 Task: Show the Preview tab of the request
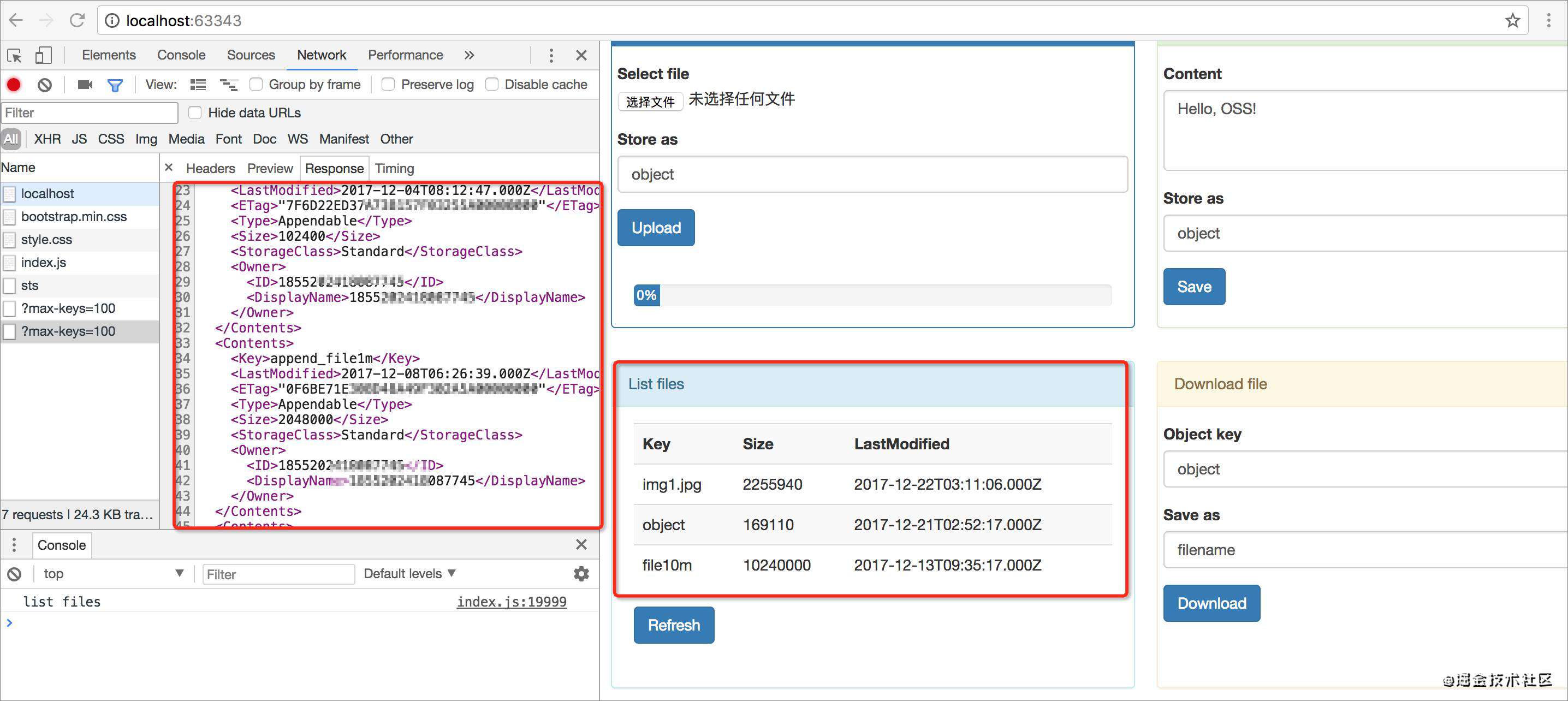[x=270, y=168]
